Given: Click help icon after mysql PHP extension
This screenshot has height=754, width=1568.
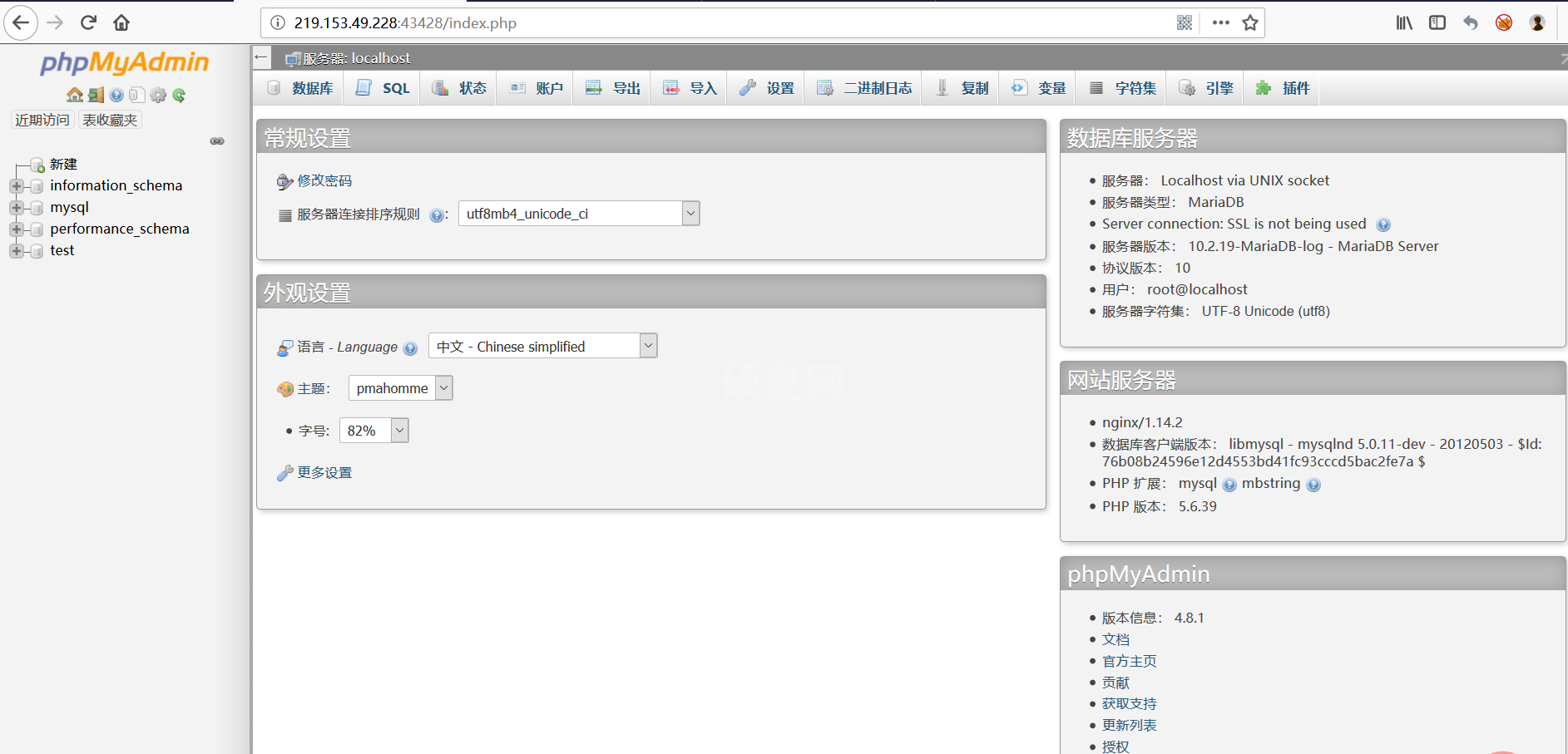Looking at the screenshot, I should point(1229,485).
